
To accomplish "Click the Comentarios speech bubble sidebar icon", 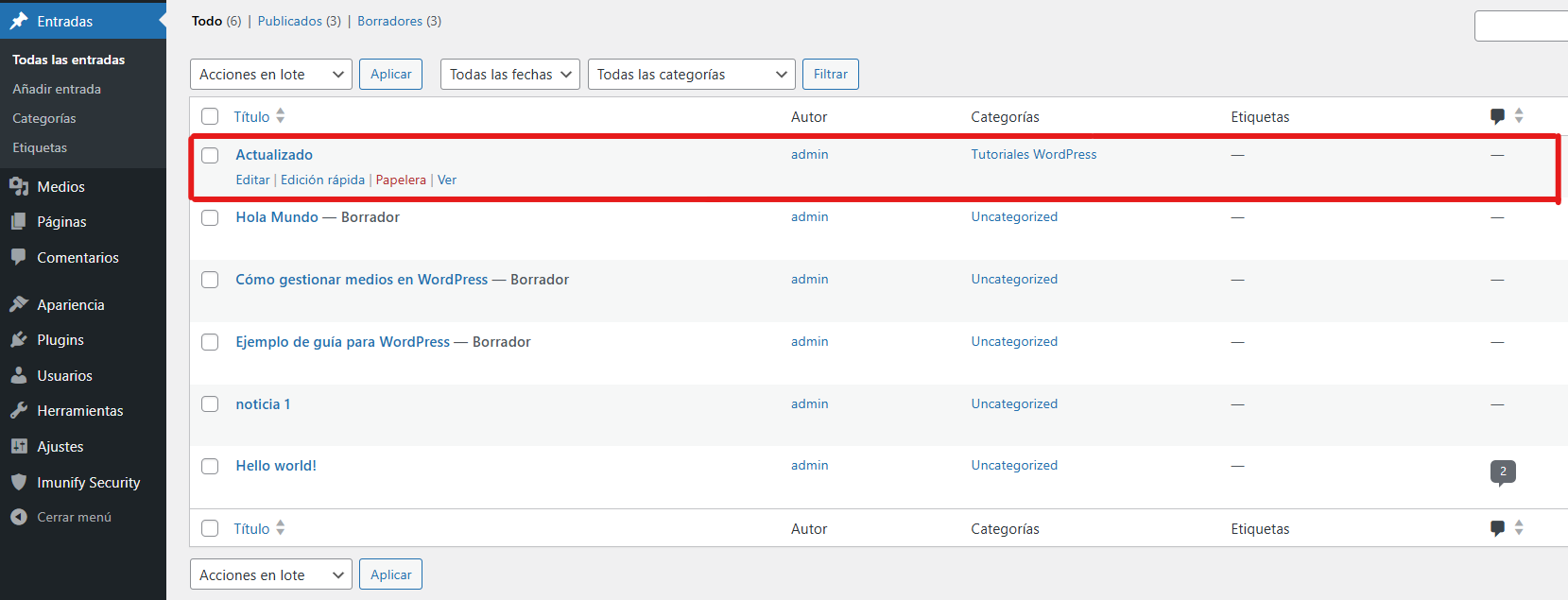I will pyautogui.click(x=19, y=257).
